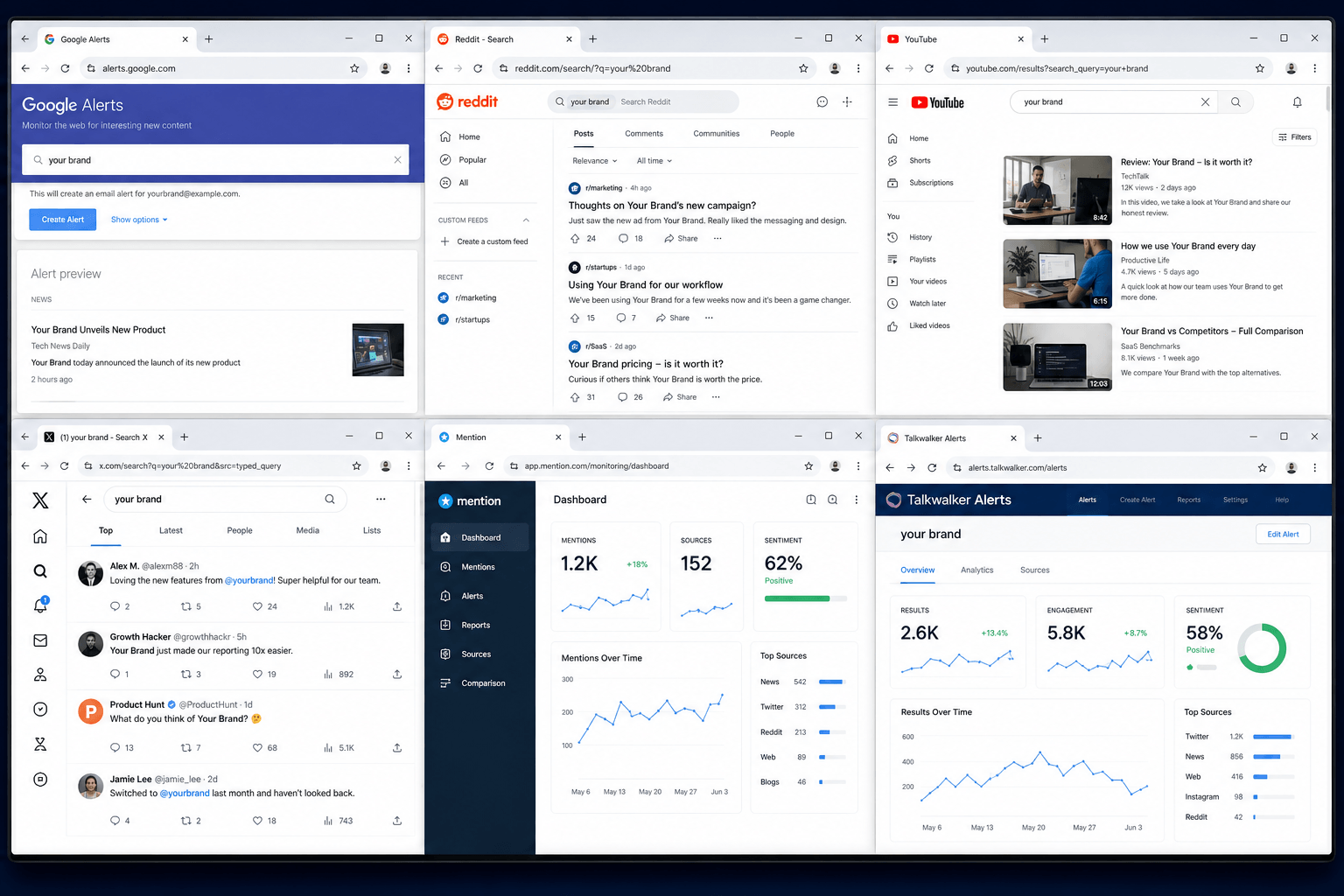
Task: Bookmark alerts.google.com with star icon
Action: (x=354, y=68)
